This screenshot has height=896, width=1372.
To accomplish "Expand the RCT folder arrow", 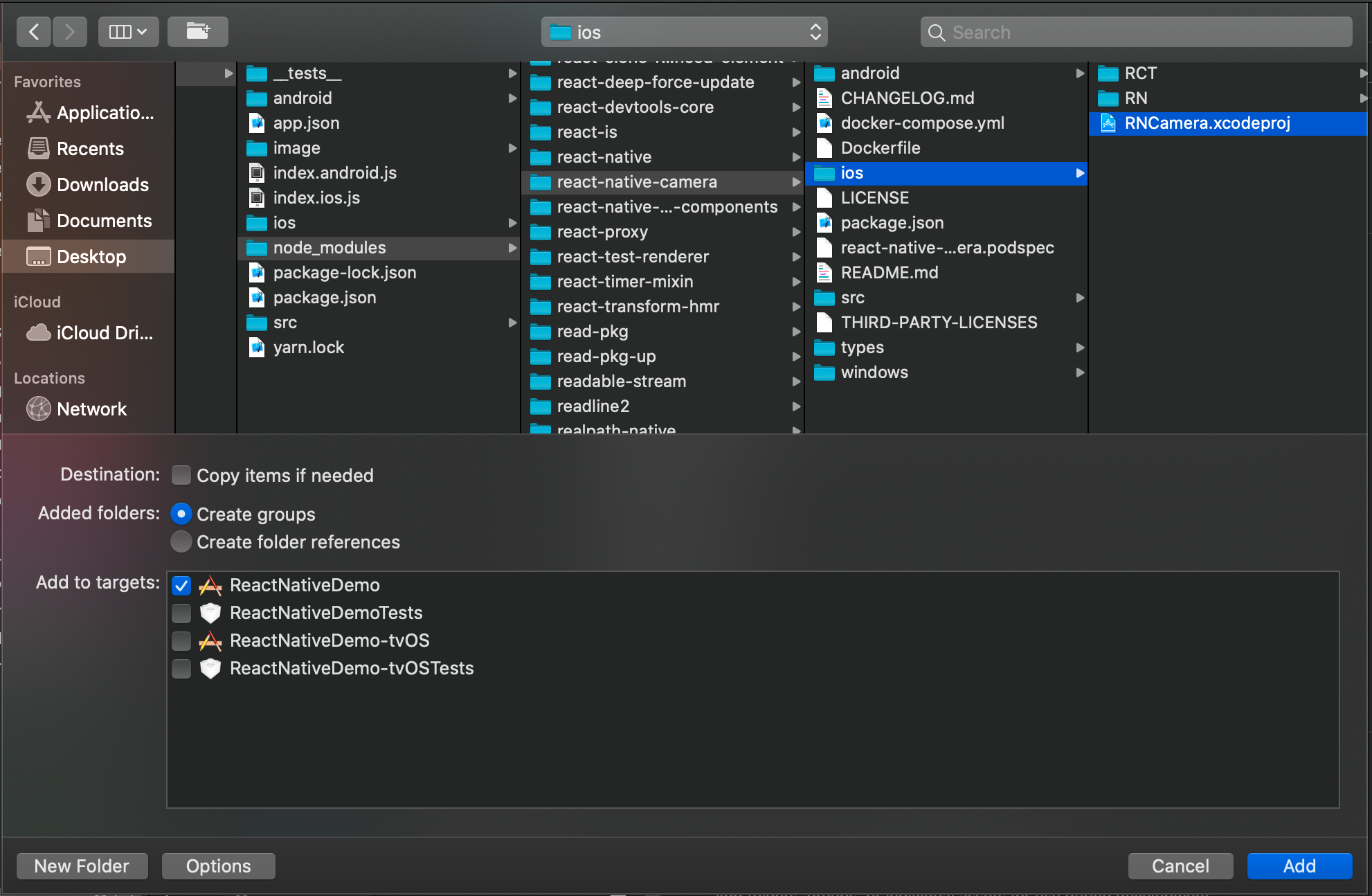I will [1362, 73].
